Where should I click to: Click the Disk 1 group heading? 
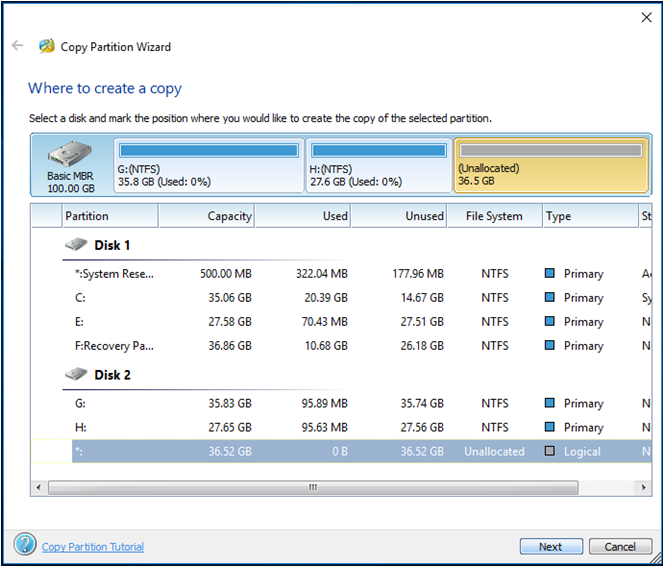[112, 245]
